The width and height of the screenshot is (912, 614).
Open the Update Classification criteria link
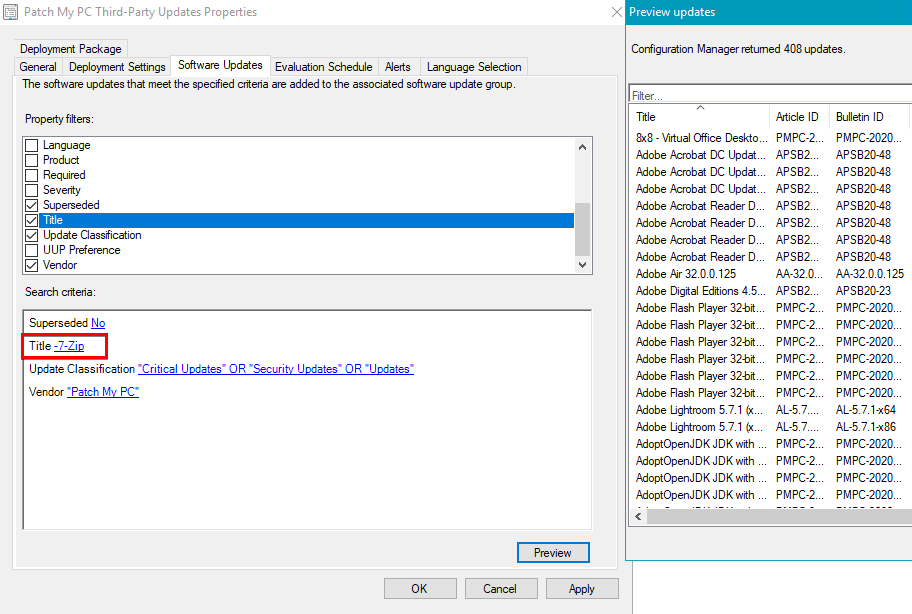tap(276, 369)
